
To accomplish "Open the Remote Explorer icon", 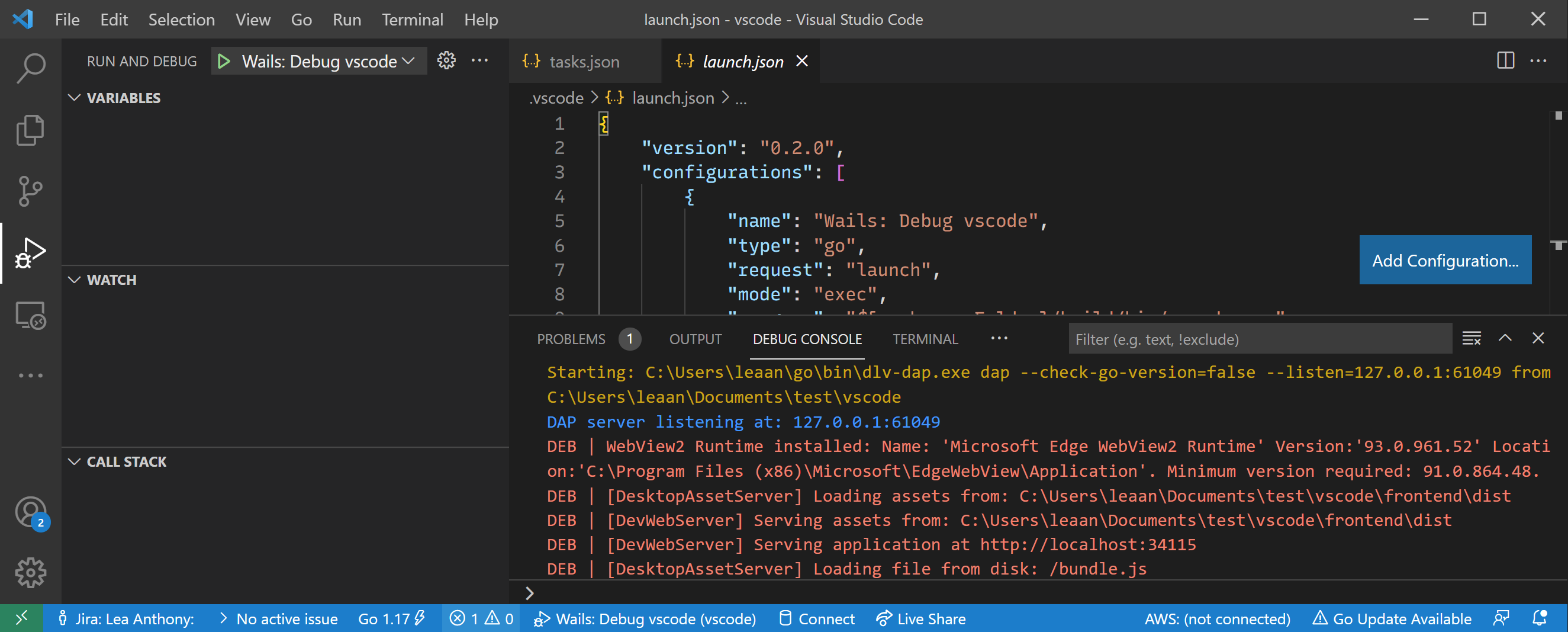I will click(30, 315).
